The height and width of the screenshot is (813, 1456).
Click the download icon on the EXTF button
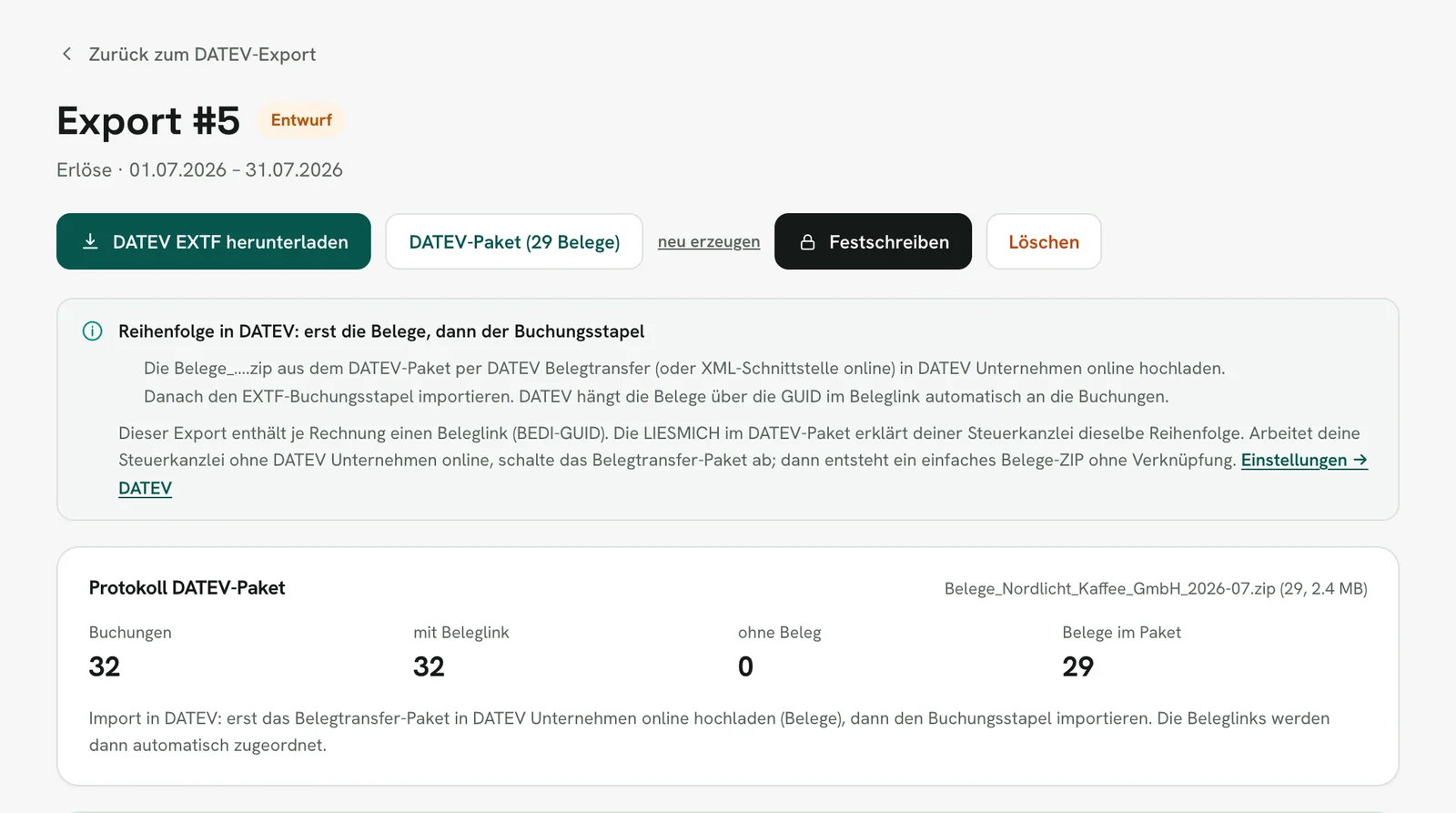pos(90,241)
